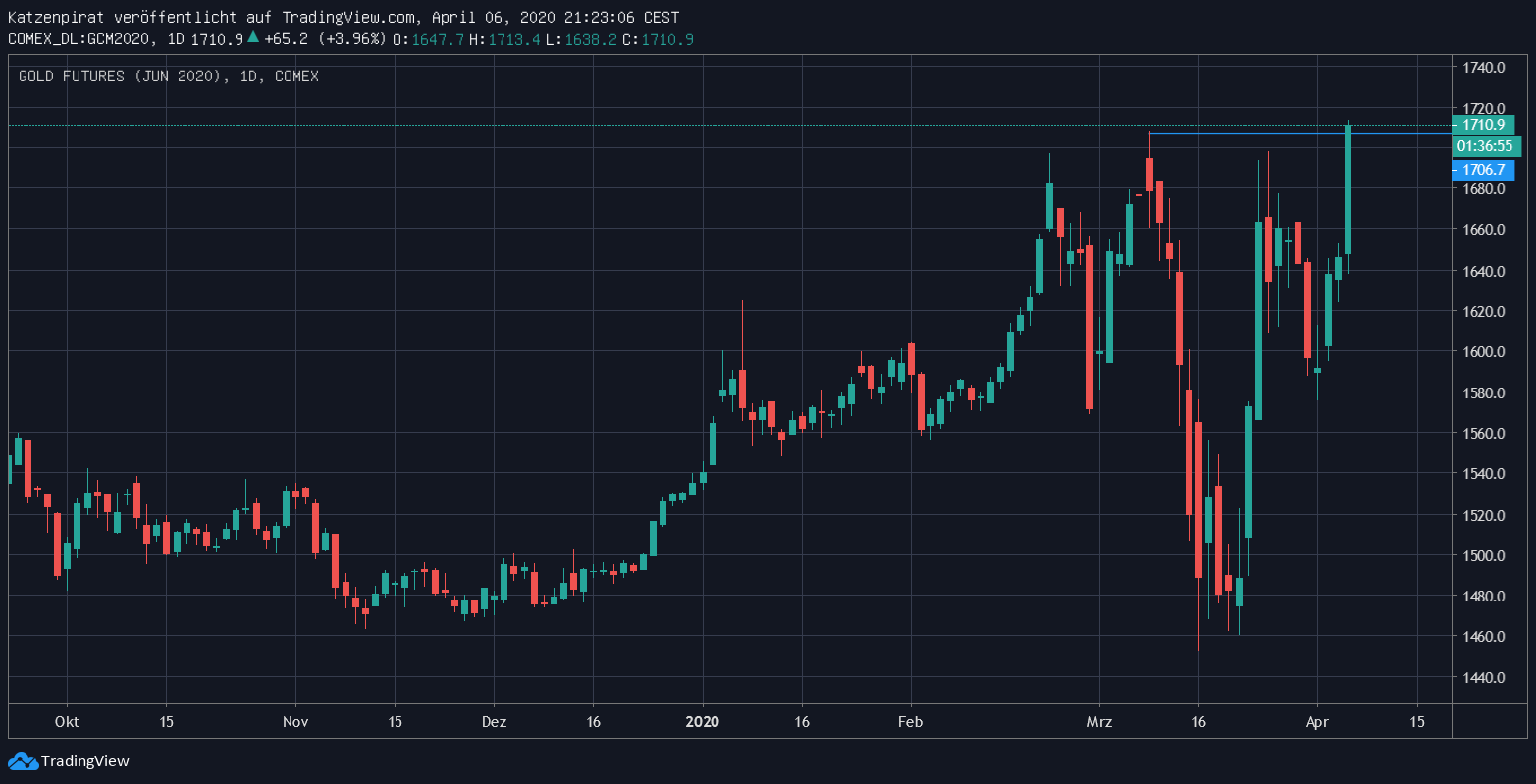Click the 1600.0 price axis label
Image resolution: width=1536 pixels, height=784 pixels.
coord(1483,352)
